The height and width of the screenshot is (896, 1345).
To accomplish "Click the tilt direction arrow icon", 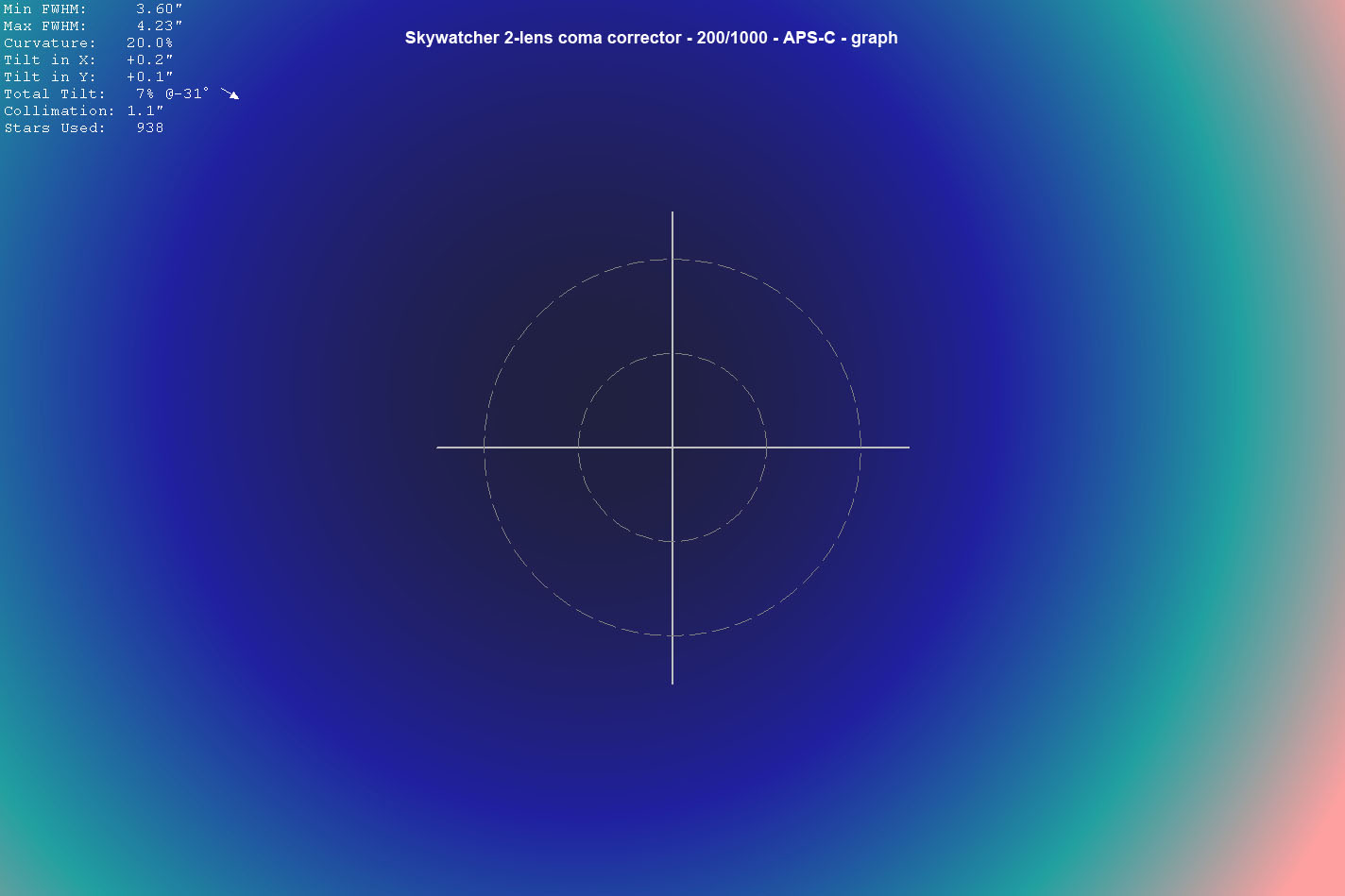I will tap(230, 93).
